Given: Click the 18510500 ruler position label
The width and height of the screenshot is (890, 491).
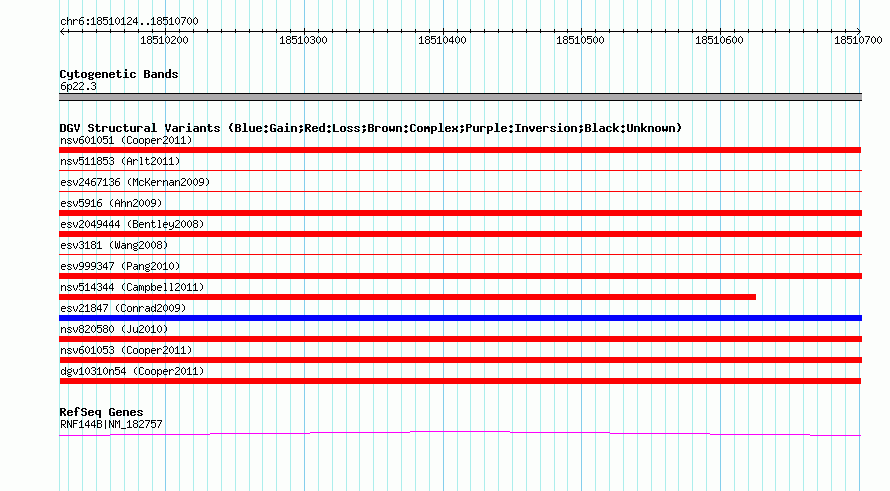Looking at the screenshot, I should click(580, 40).
